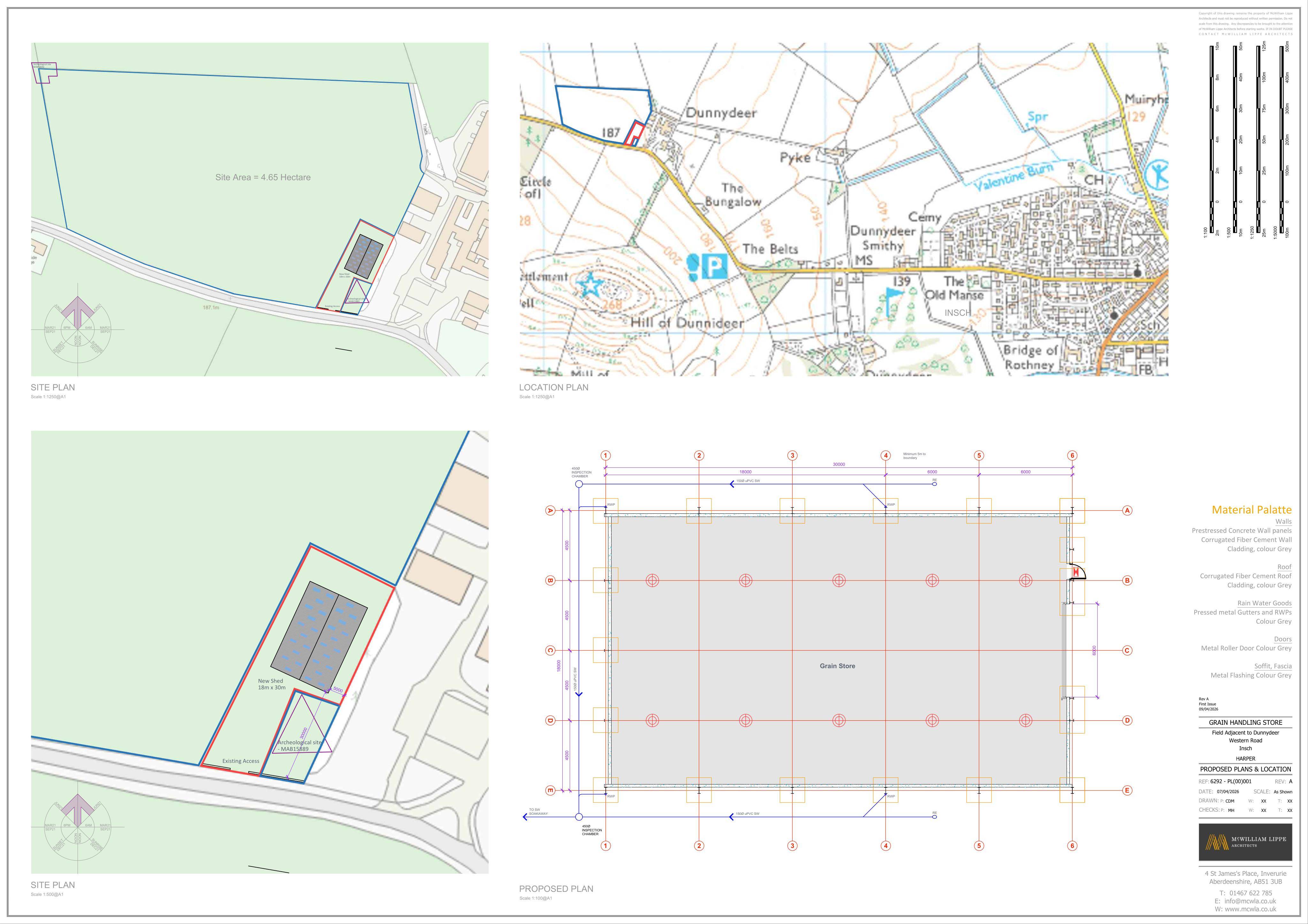Open the info@mcwla.co.uk email address
Image resolution: width=1308 pixels, height=924 pixels.
point(1250,901)
